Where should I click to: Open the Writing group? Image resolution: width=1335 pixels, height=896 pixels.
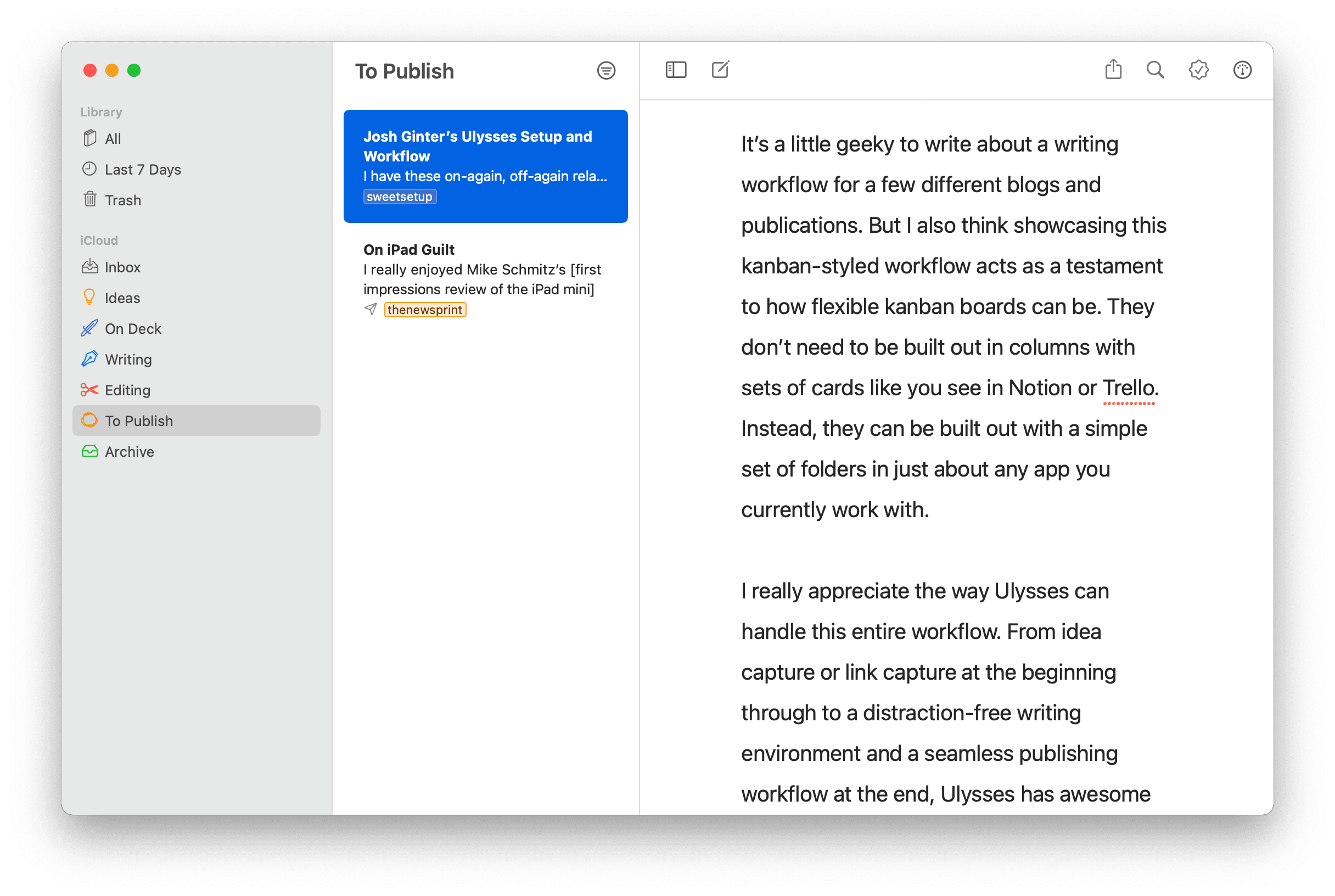[196, 360]
